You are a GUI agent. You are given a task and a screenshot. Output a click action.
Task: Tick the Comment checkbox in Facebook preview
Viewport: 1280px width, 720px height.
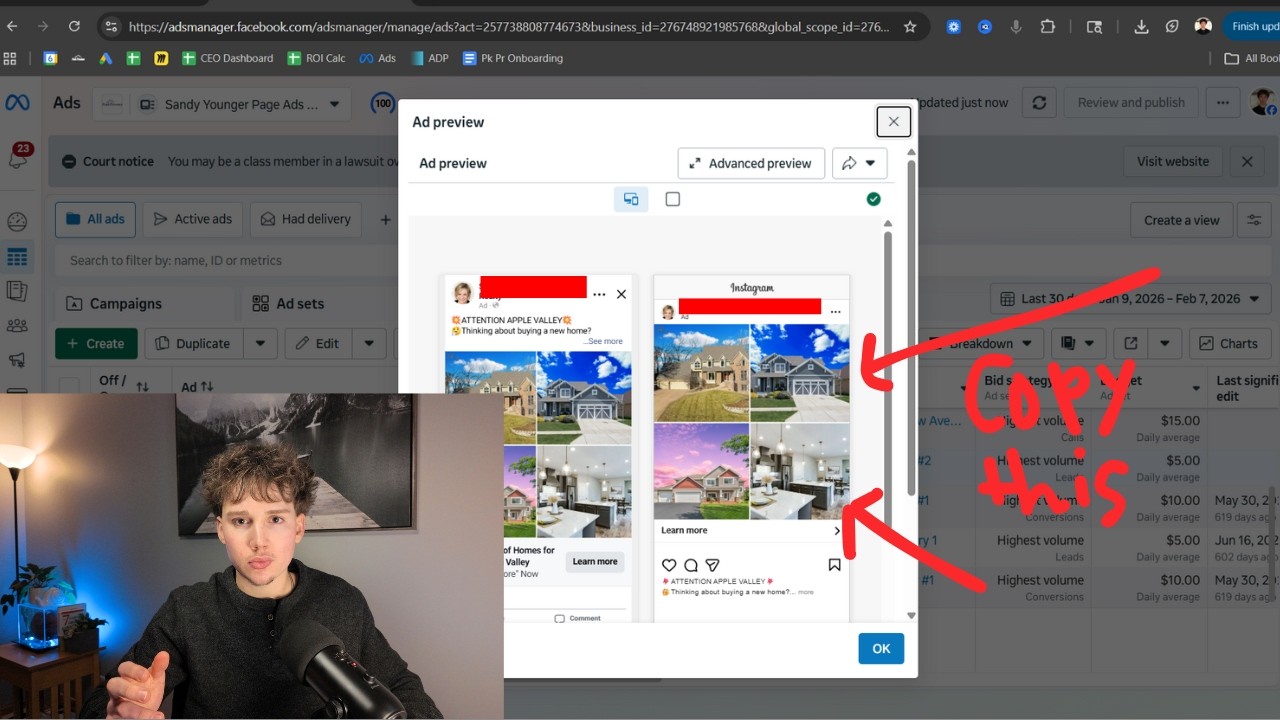(559, 618)
